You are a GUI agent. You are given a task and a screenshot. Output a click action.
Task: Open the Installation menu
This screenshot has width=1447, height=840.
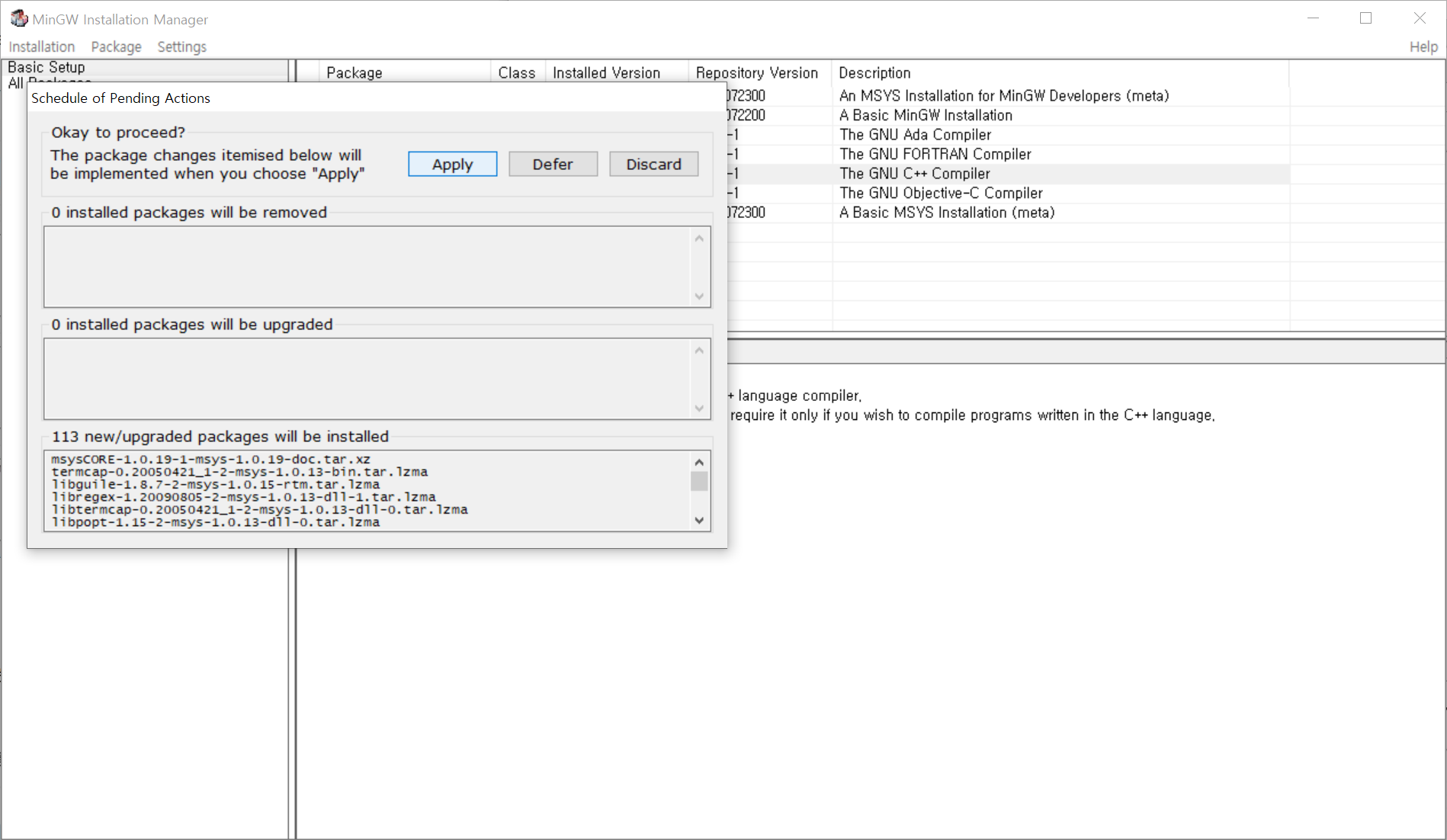[x=41, y=46]
